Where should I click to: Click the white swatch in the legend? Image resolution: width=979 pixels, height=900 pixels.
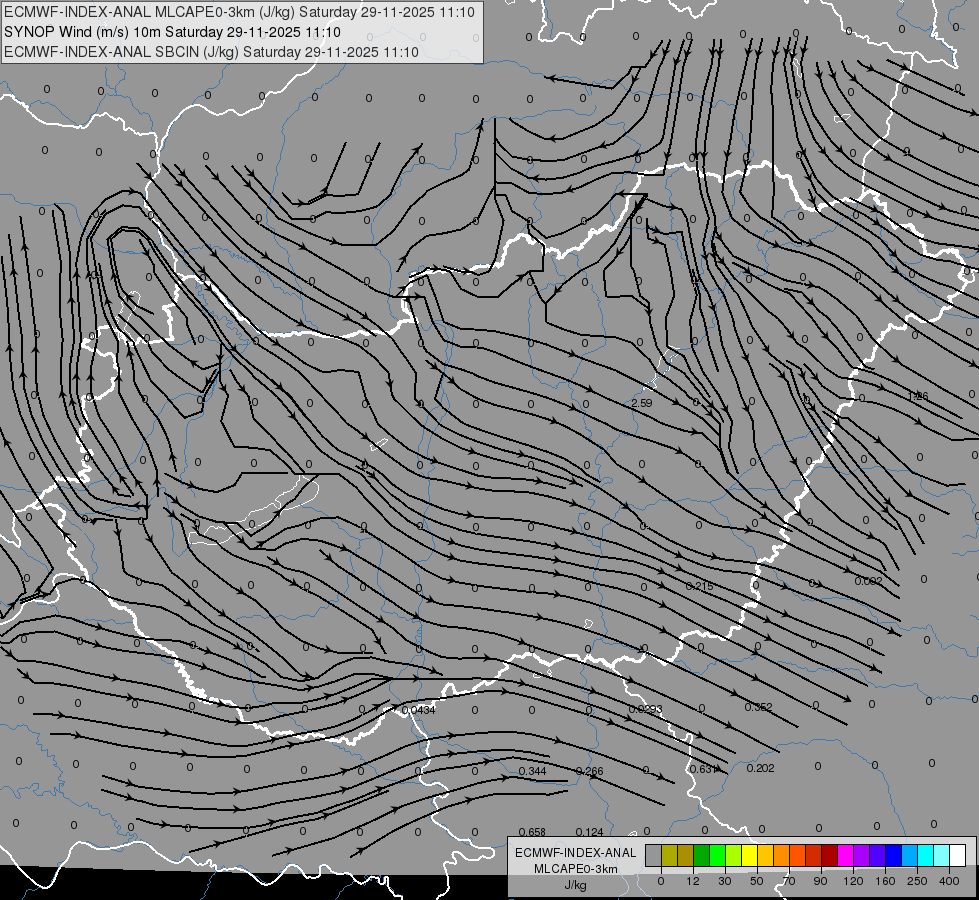[x=957, y=856]
